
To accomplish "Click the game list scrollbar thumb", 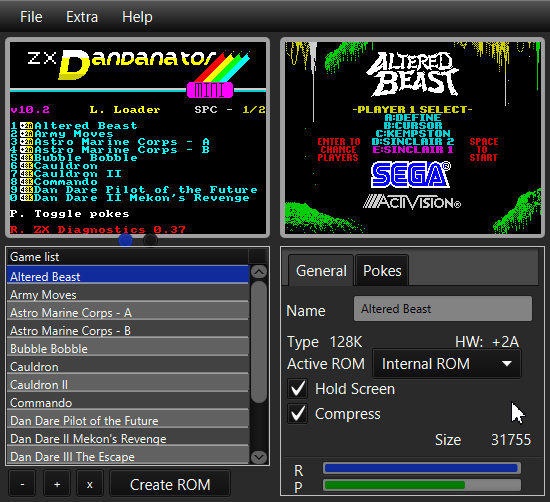I will [259, 342].
